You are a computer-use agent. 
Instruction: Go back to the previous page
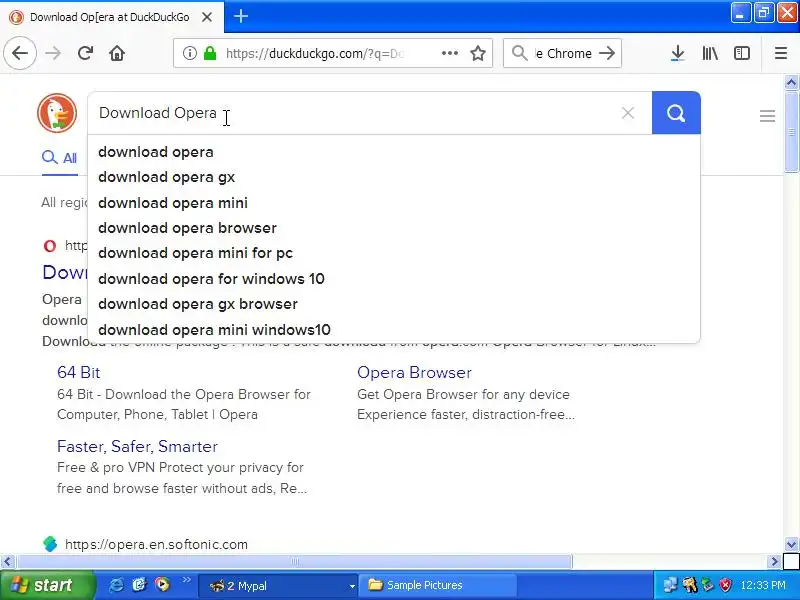pos(20,53)
